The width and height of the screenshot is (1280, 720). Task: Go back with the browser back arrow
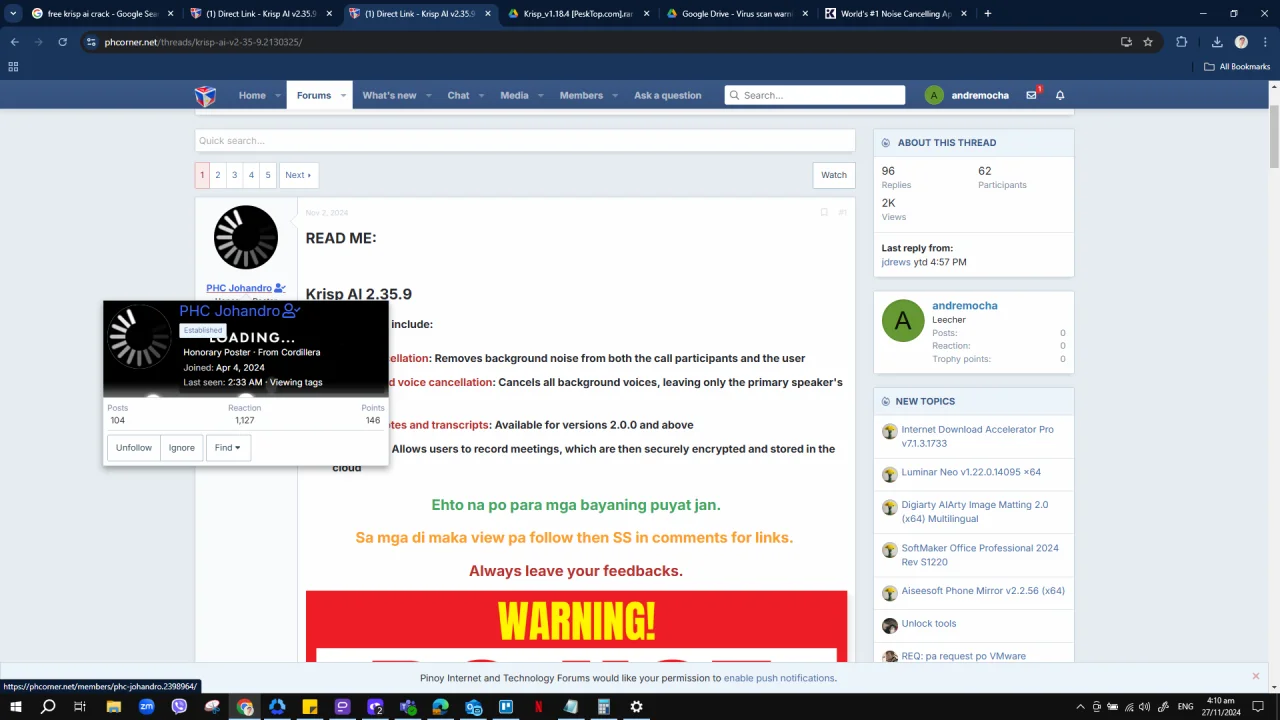coord(14,42)
